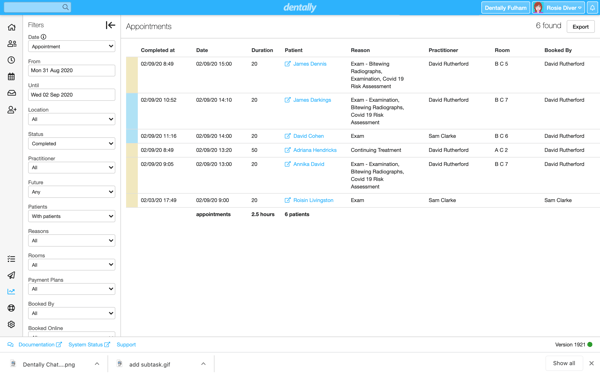Open the Future filter dropdown
The image size is (600, 375).
72,192
